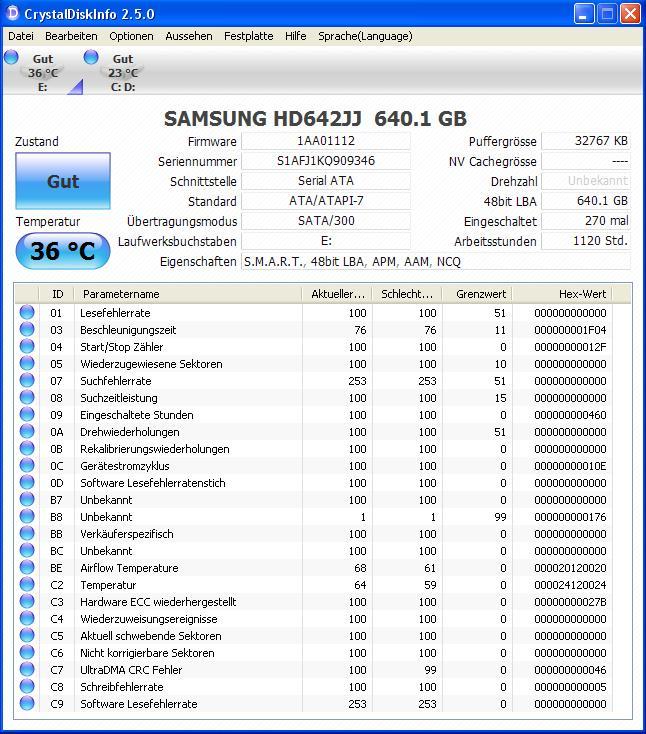Image resolution: width=646 pixels, height=734 pixels.
Task: Click status icon of C2 Temperatur row
Action: tap(27, 584)
